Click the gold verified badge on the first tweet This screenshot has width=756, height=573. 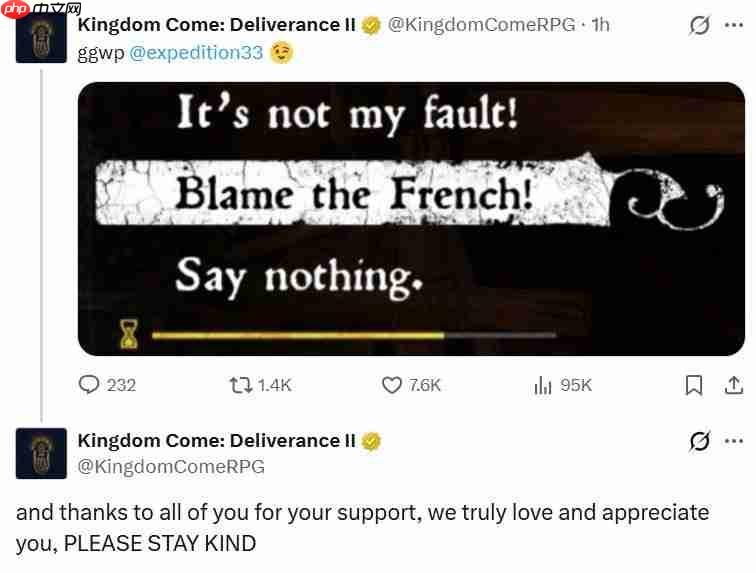pyautogui.click(x=371, y=26)
